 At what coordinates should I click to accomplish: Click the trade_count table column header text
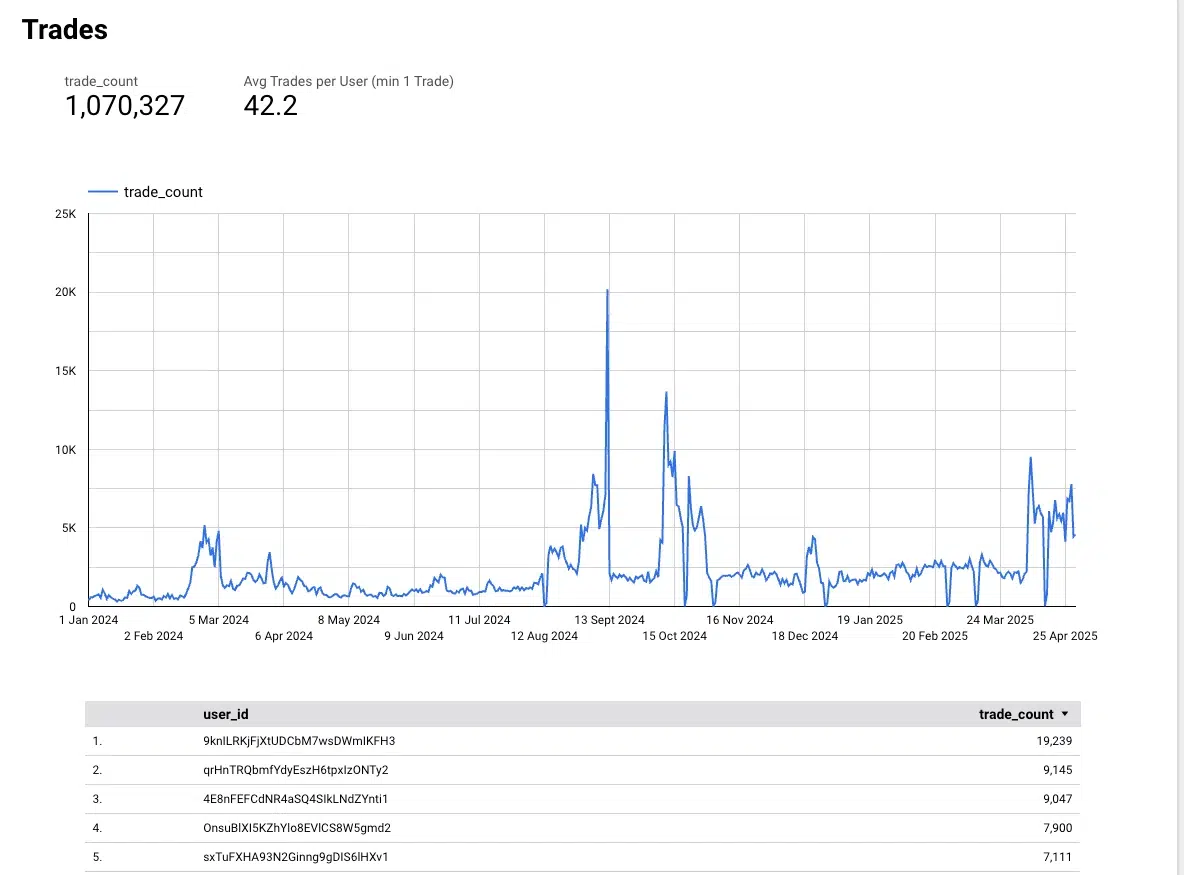point(1015,714)
